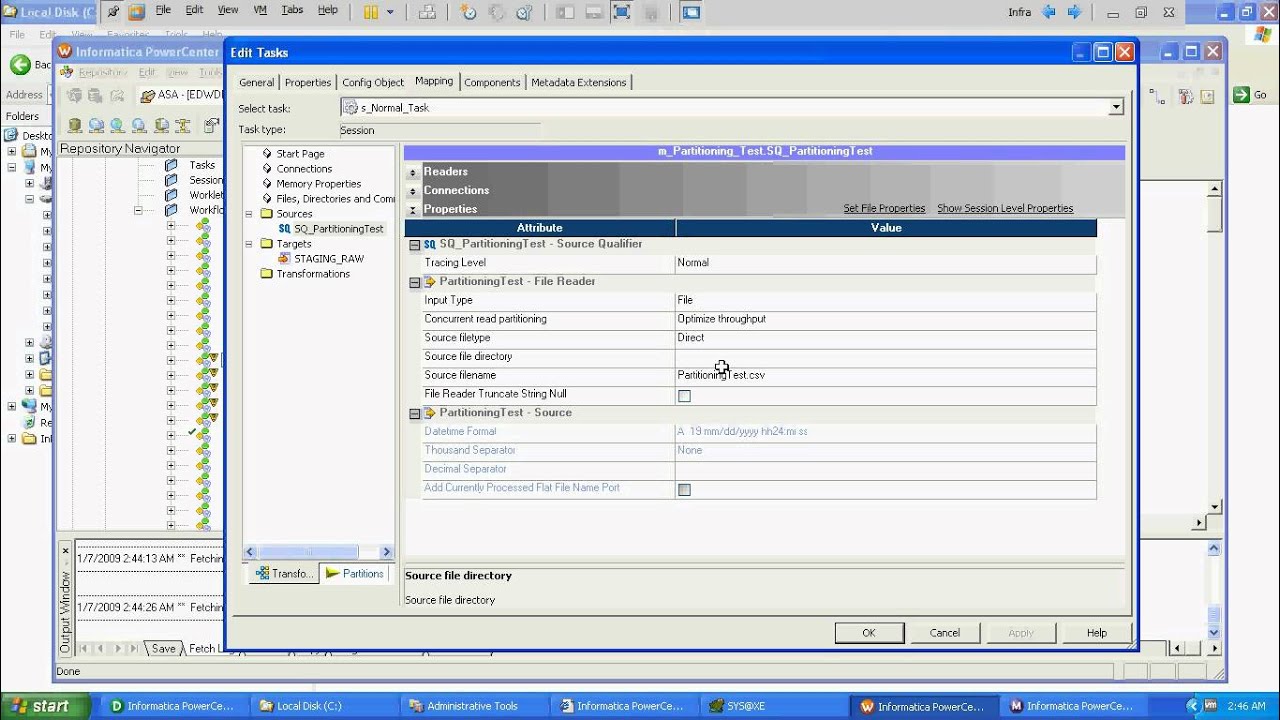Image resolution: width=1280 pixels, height=720 pixels.
Task: Open the General tab
Action: click(256, 82)
